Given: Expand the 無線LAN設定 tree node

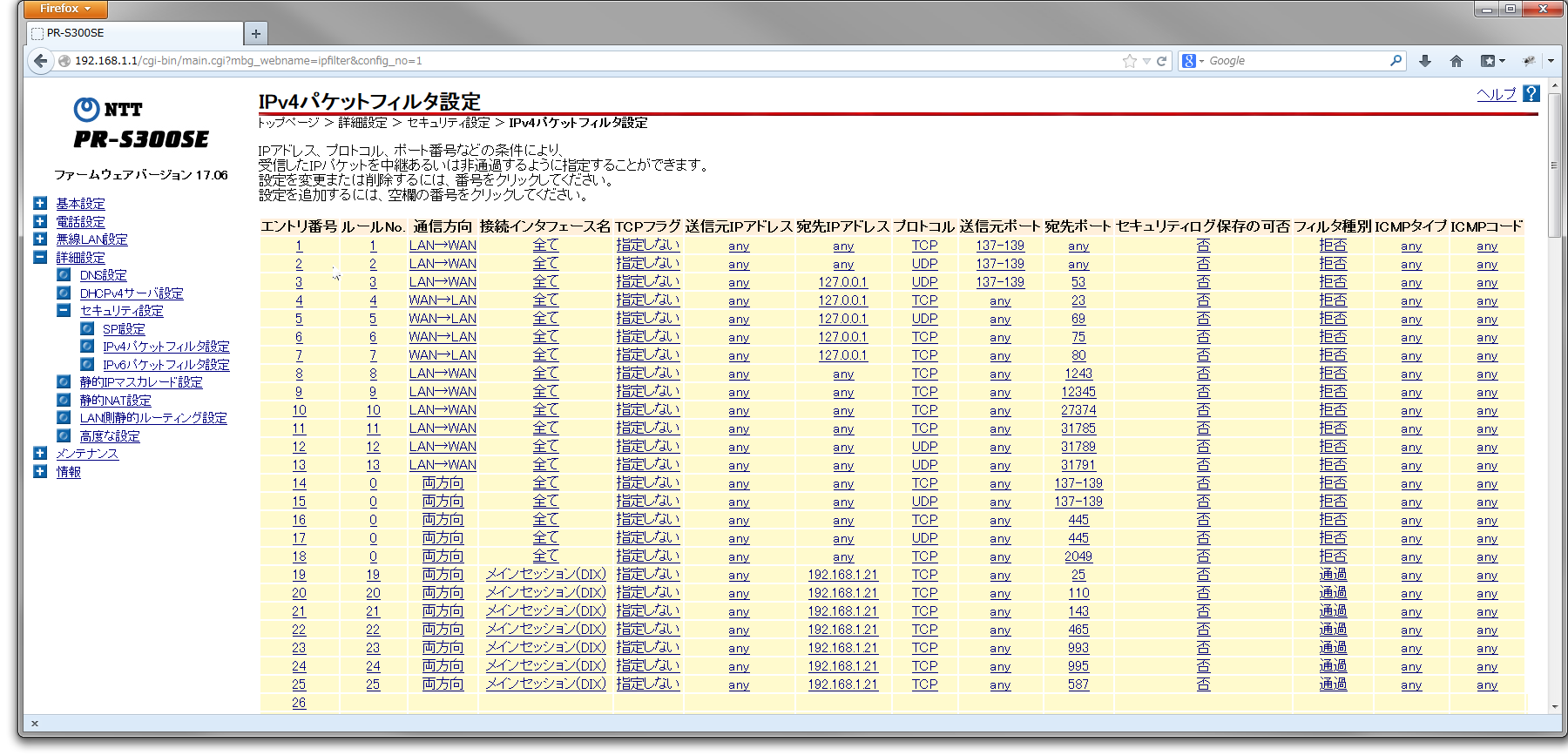Looking at the screenshot, I should 40,239.
